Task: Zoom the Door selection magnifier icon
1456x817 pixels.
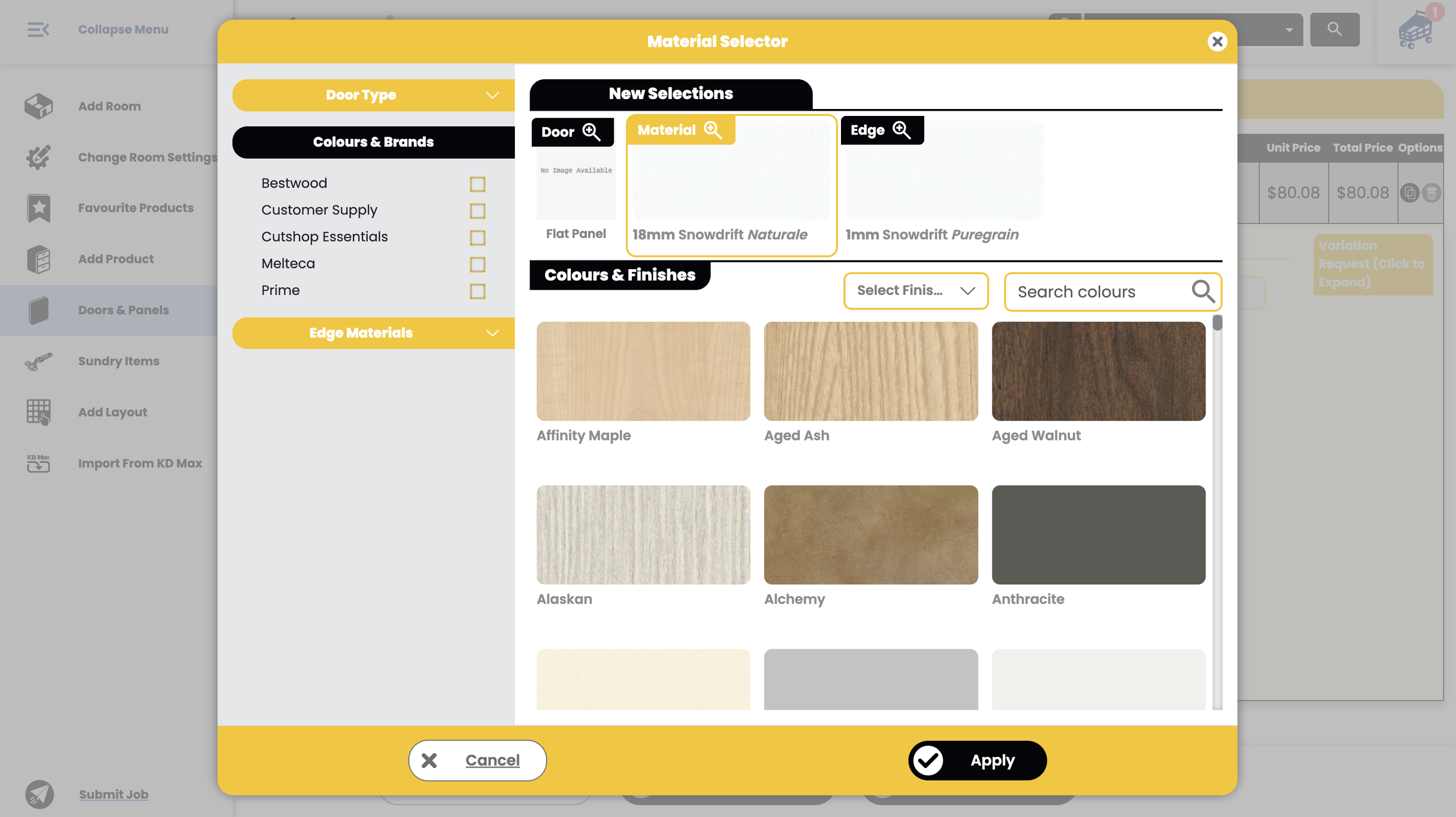Action: click(591, 132)
